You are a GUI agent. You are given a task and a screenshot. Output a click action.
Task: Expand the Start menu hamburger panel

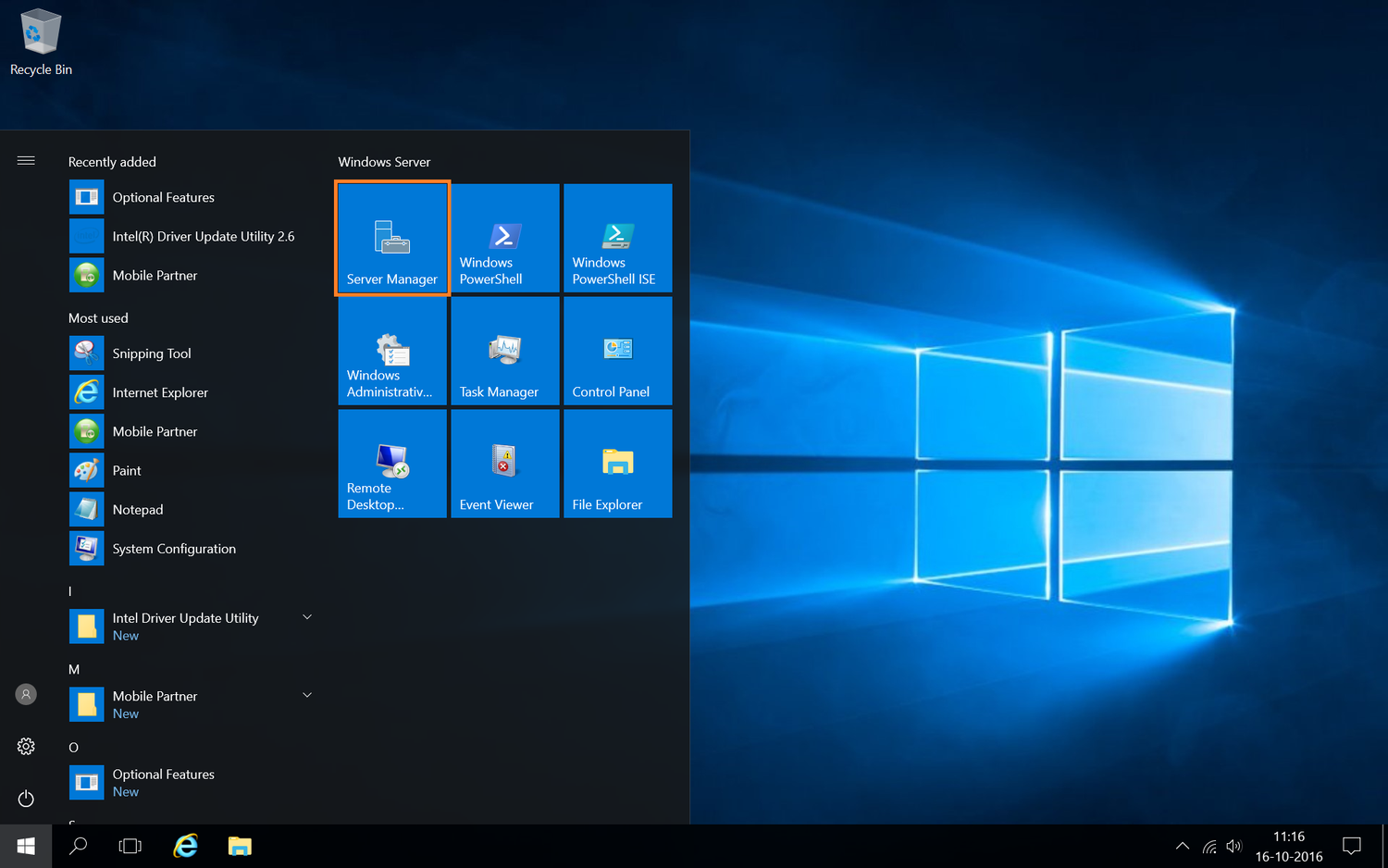[25, 160]
